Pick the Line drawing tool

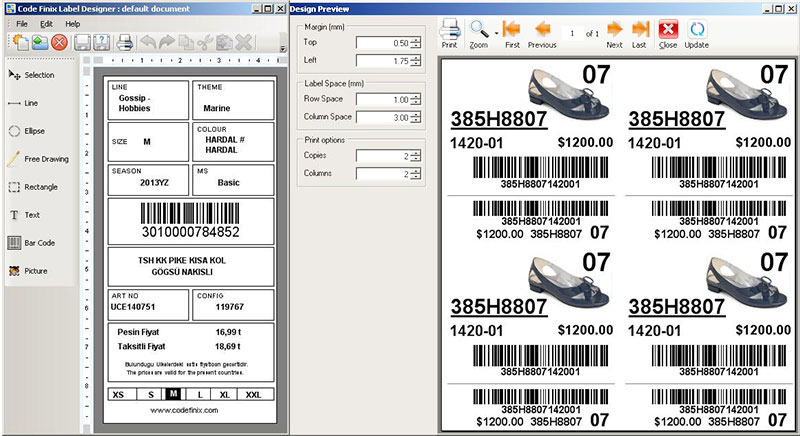coord(23,103)
